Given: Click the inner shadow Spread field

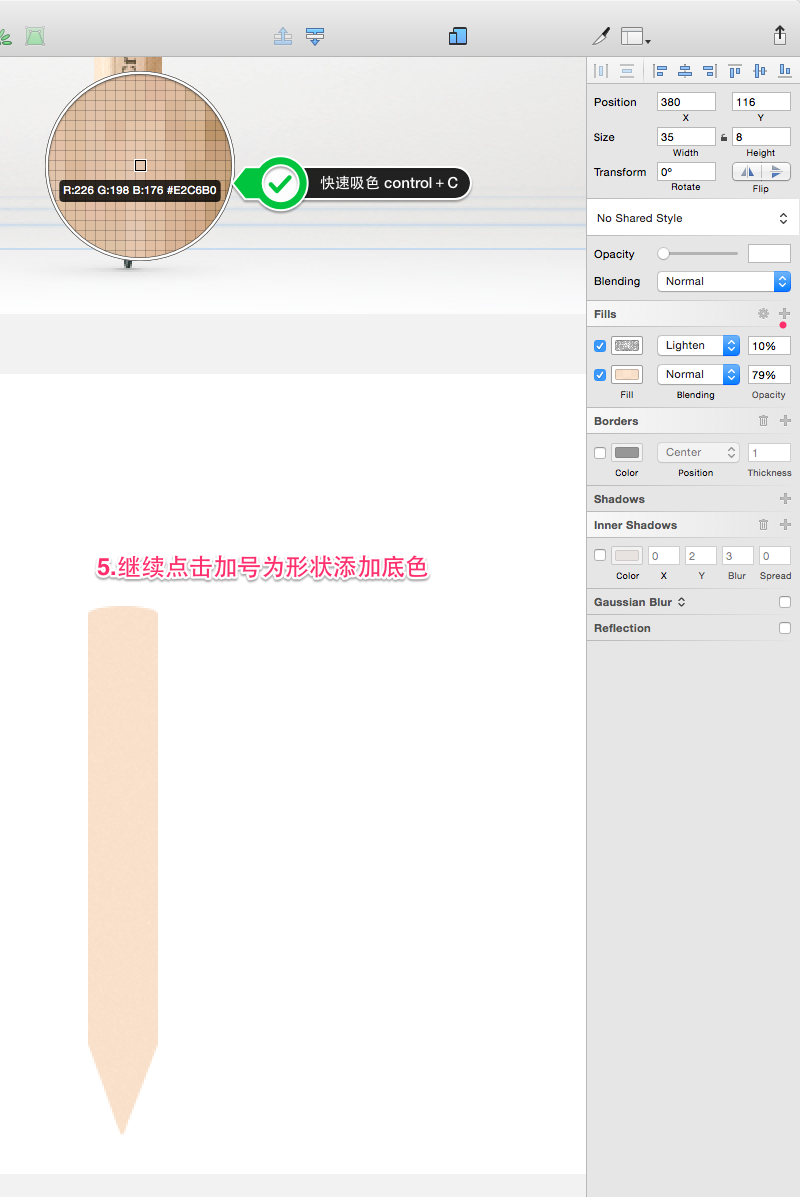Looking at the screenshot, I should 775,556.
